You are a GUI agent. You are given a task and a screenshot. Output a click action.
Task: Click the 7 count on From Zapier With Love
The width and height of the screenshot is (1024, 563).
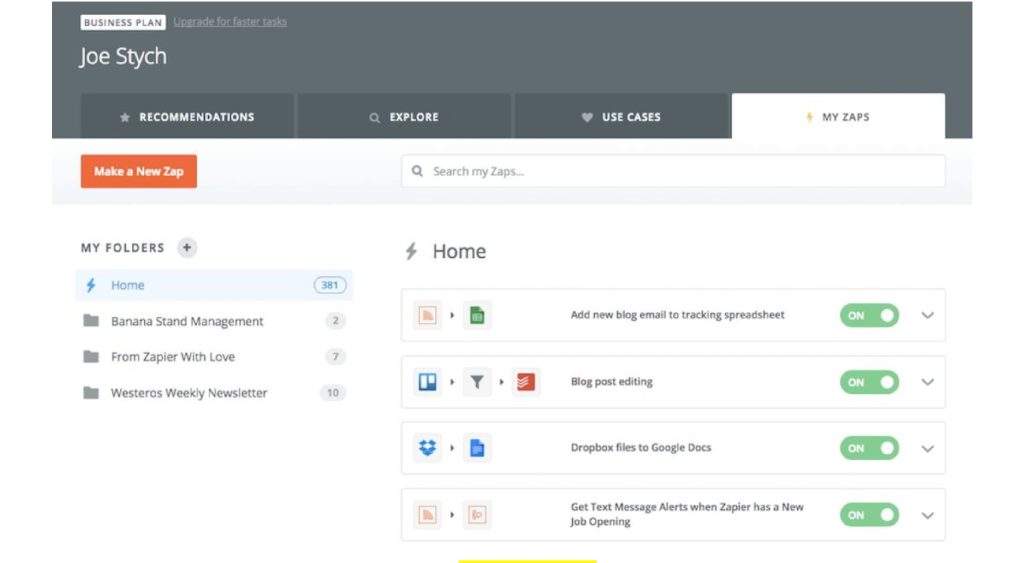(x=335, y=357)
